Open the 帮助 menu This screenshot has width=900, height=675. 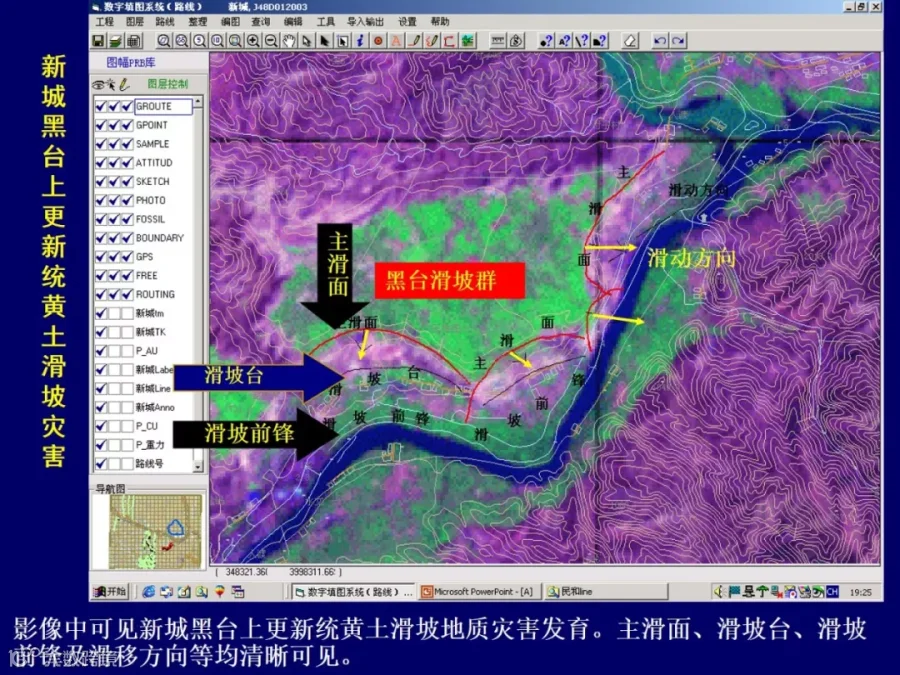click(x=440, y=21)
